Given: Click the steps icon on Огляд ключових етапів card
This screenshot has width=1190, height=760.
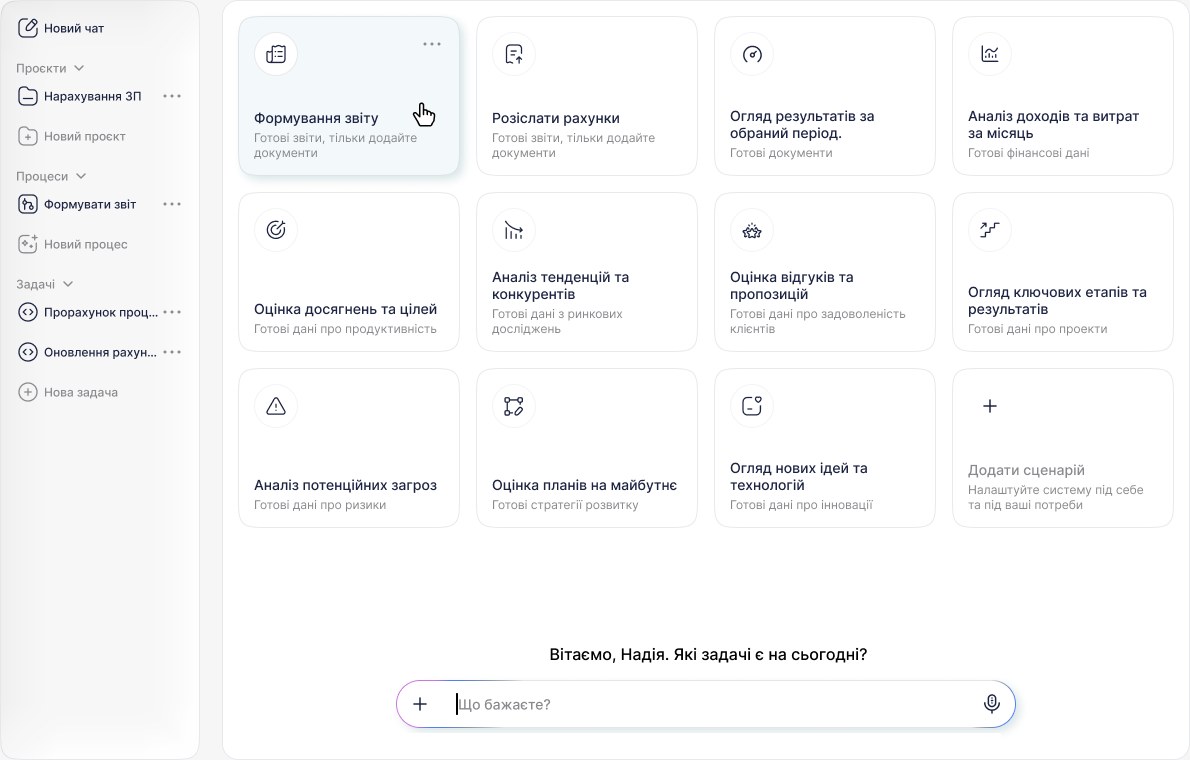Looking at the screenshot, I should pyautogui.click(x=990, y=230).
